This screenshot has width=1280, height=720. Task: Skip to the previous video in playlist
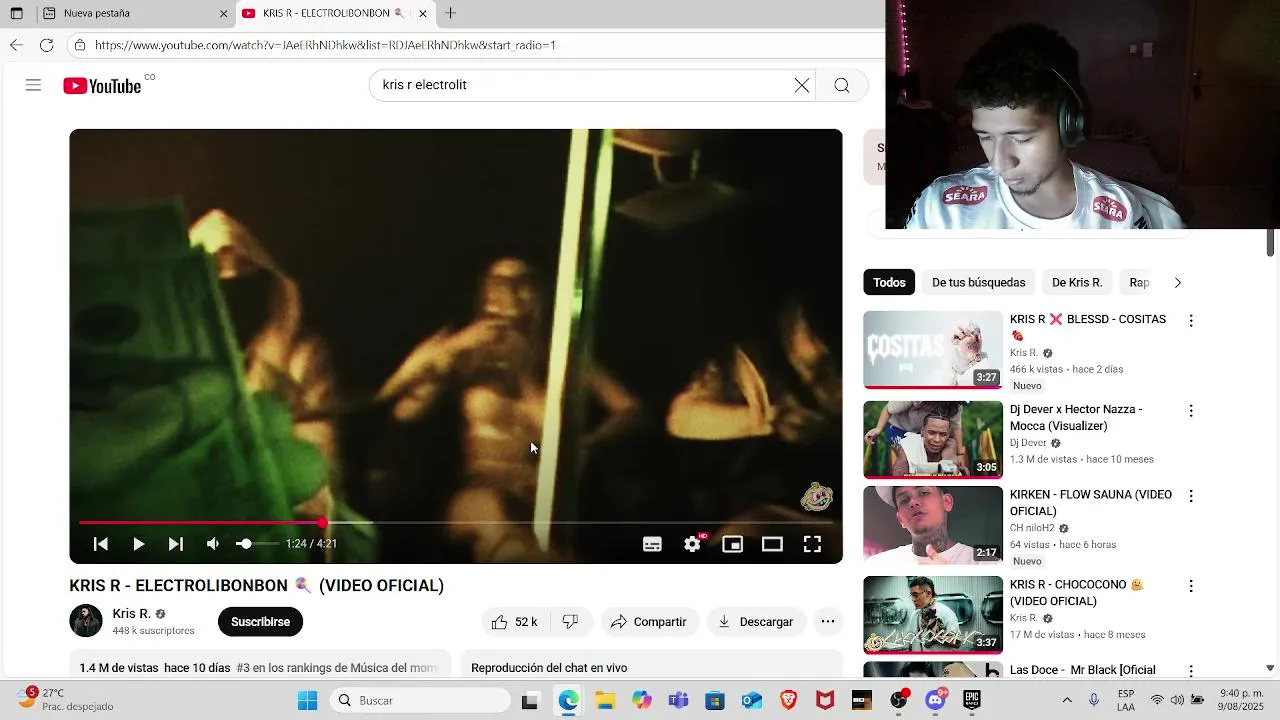click(101, 544)
